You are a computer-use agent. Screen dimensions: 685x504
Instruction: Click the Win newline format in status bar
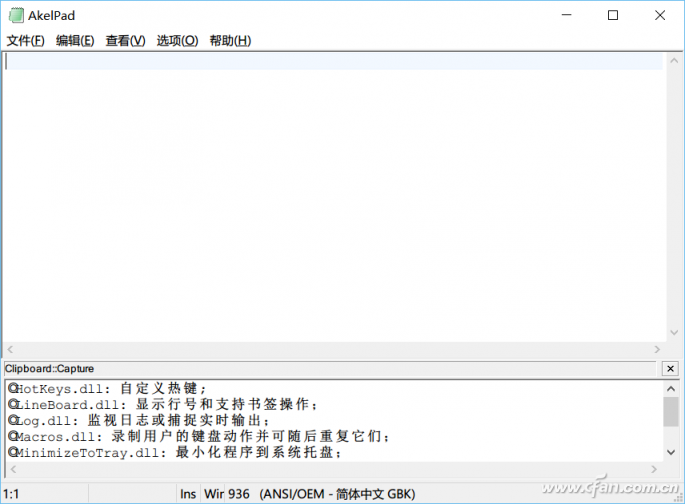[214, 494]
